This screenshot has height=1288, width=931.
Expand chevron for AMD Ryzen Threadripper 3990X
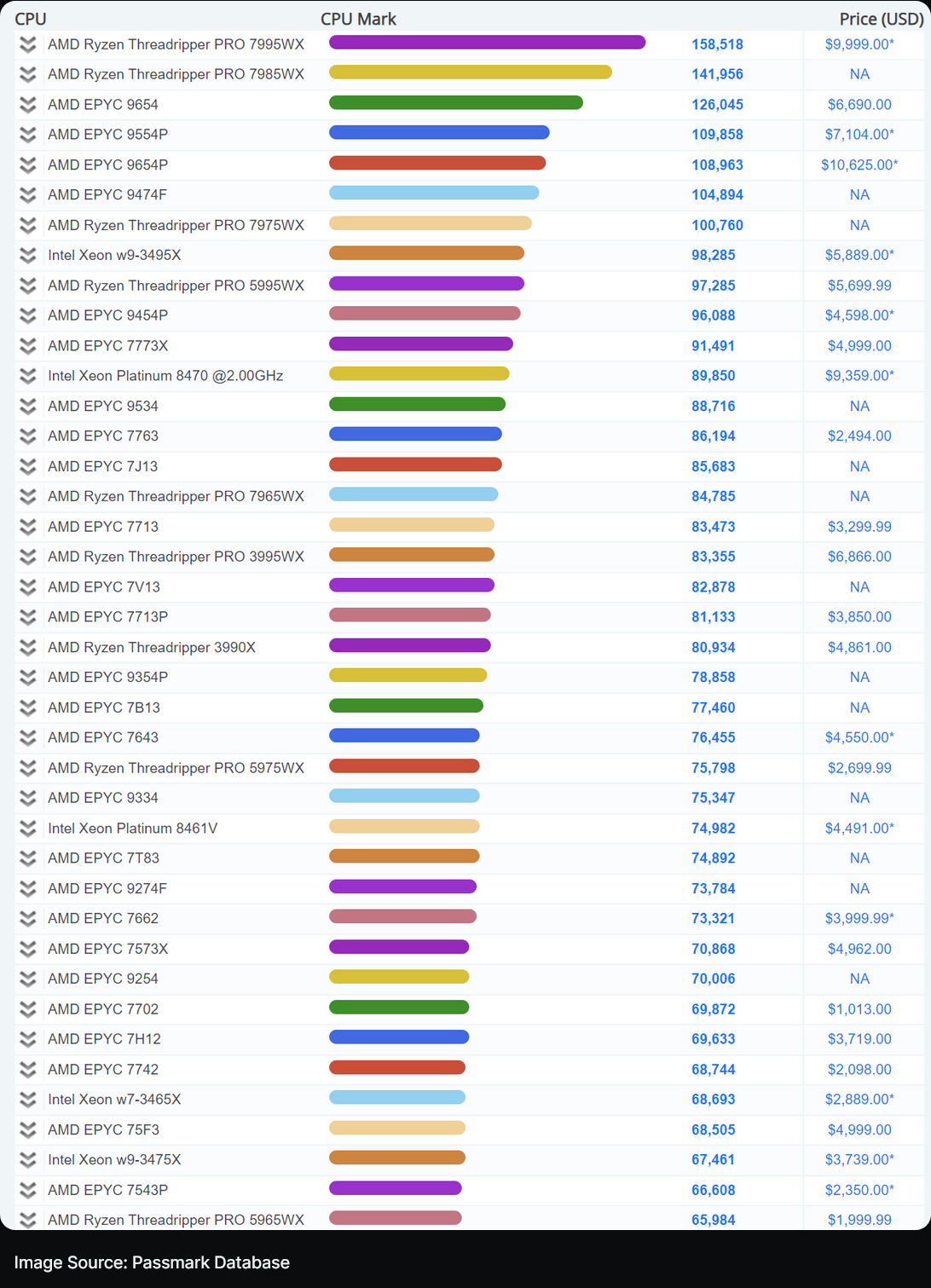pyautogui.click(x=28, y=648)
